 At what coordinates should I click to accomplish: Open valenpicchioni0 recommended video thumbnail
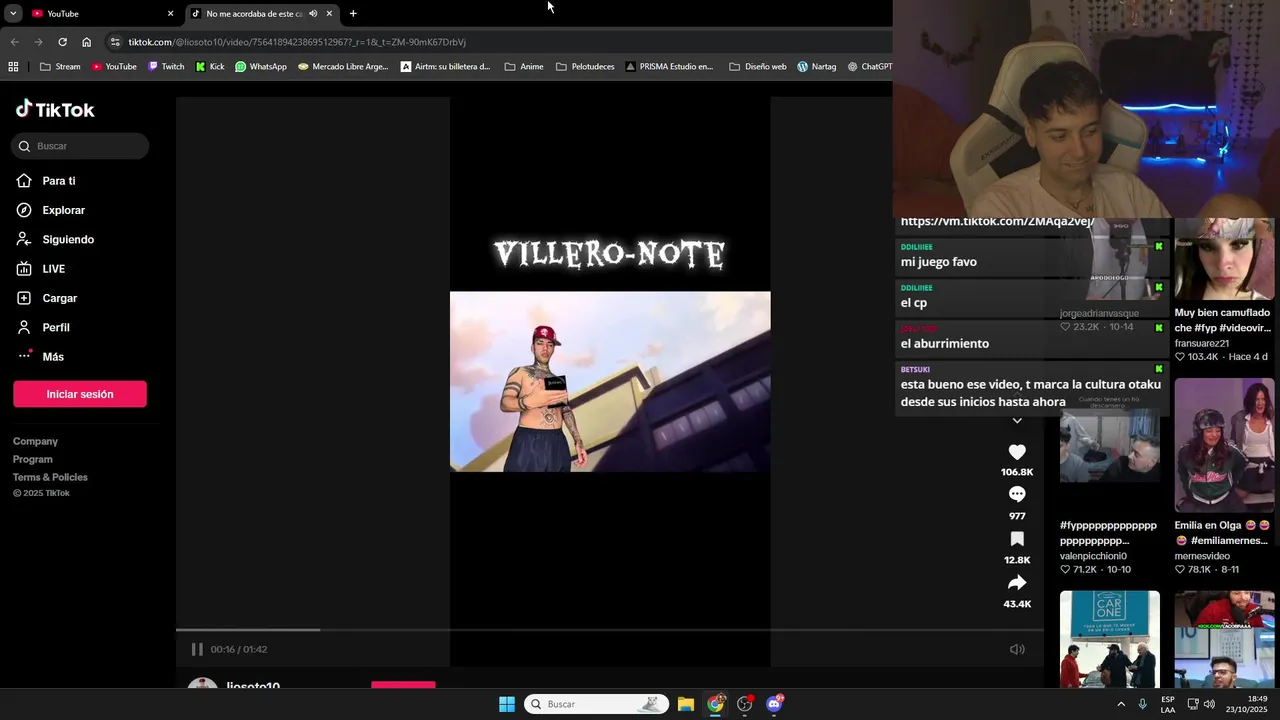coord(1110,447)
